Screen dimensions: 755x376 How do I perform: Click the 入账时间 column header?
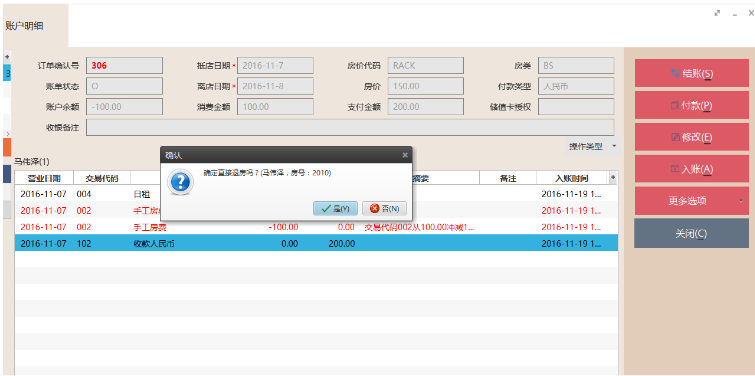pyautogui.click(x=573, y=178)
